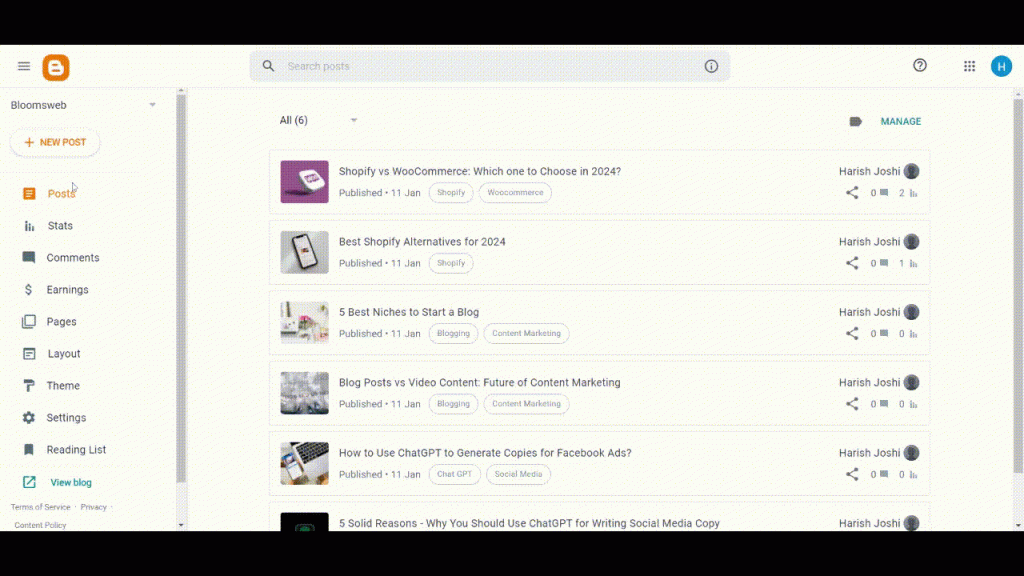The height and width of the screenshot is (576, 1024).
Task: Open the All (6) posts filter dropdown
Action: coord(319,120)
